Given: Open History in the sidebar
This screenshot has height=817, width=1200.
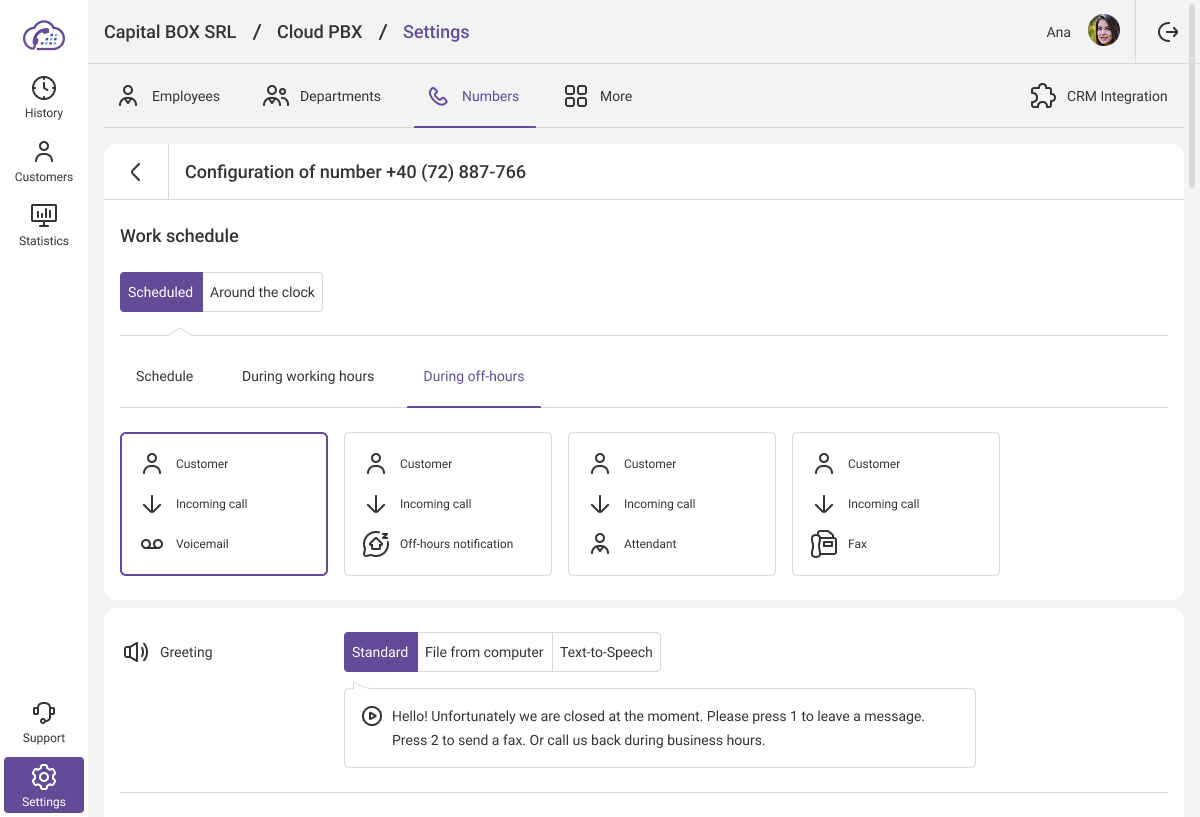Looking at the screenshot, I should (x=44, y=97).
